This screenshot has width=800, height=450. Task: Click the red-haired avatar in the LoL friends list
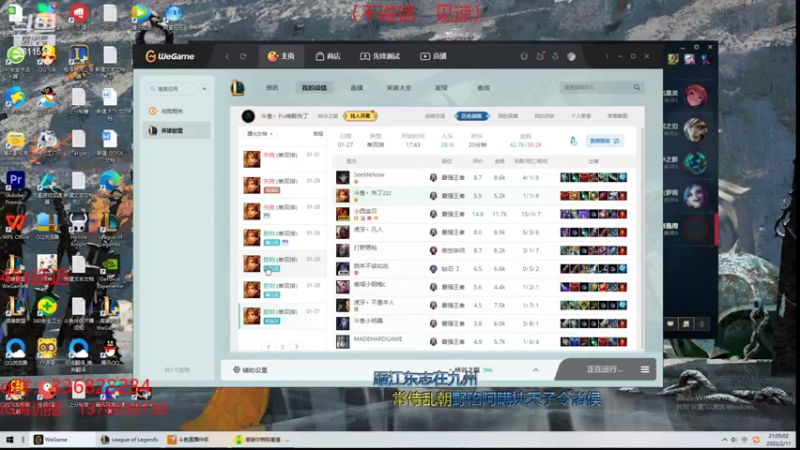pyautogui.click(x=695, y=96)
